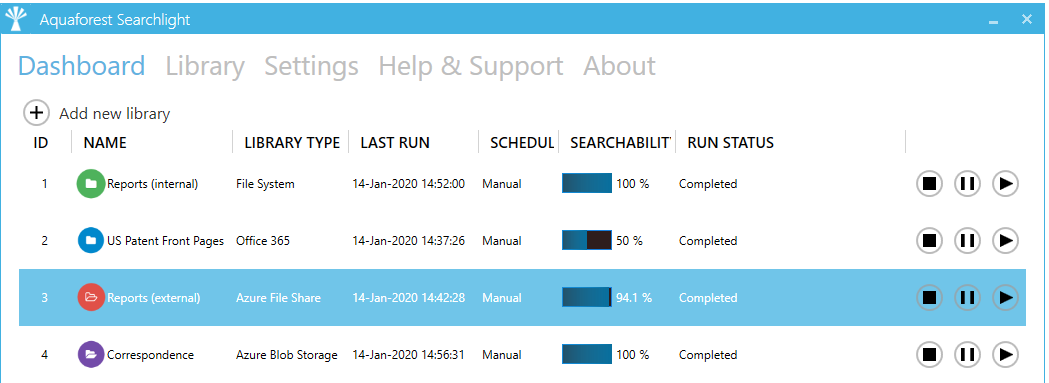Stop the Reports (internal) library run
Image resolution: width=1049 pixels, height=383 pixels.
(929, 183)
